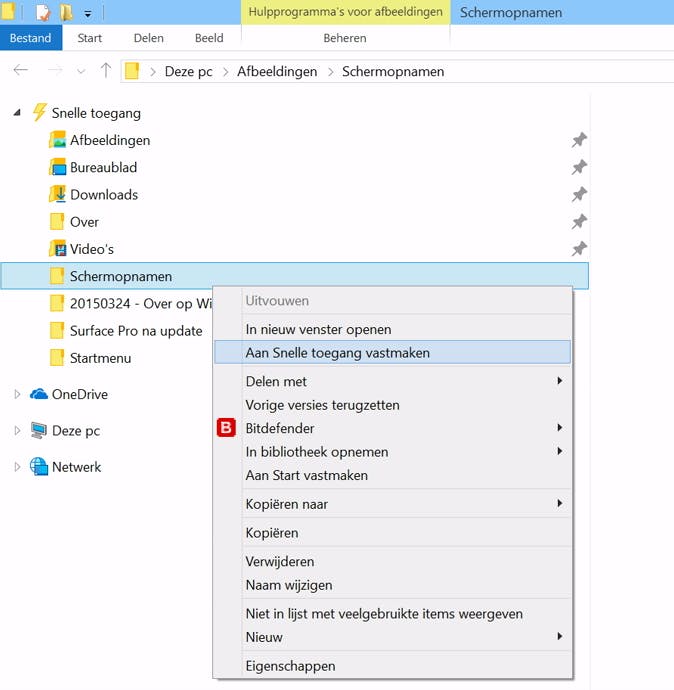The width and height of the screenshot is (674, 690).
Task: Collapse the Snelle toegang tree node
Action: [x=17, y=113]
